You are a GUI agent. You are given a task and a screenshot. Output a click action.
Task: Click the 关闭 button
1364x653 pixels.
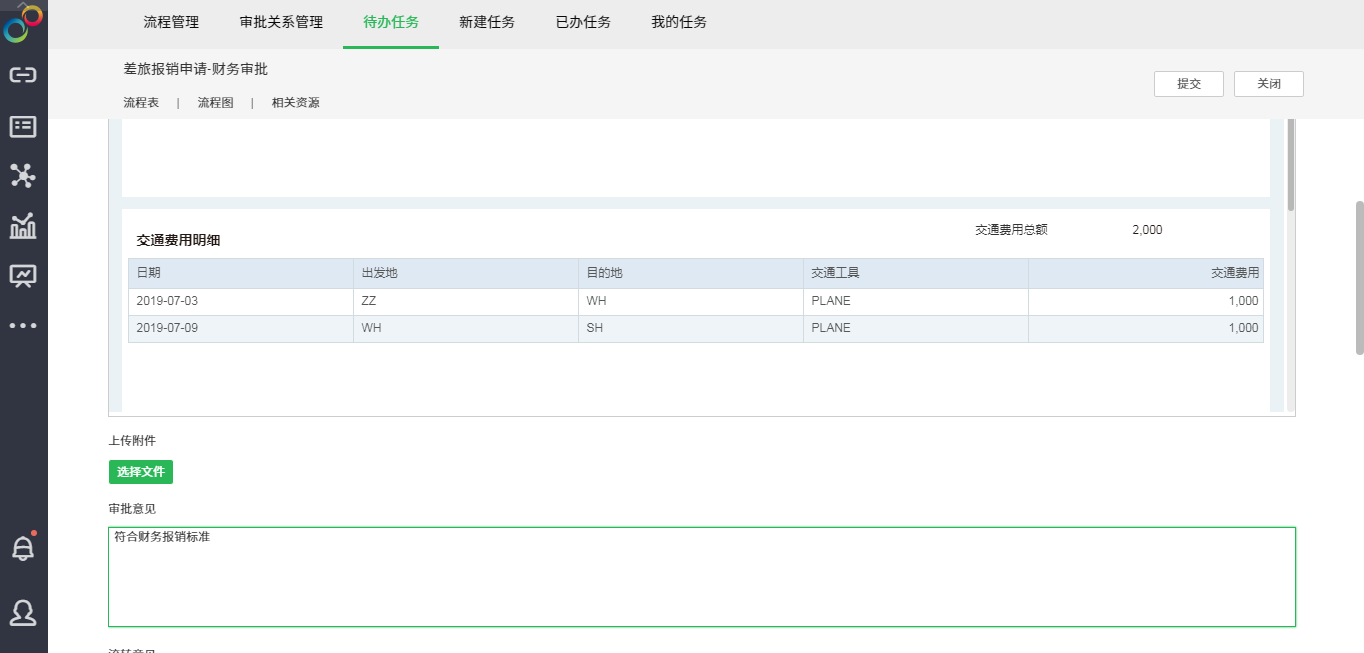[1268, 84]
